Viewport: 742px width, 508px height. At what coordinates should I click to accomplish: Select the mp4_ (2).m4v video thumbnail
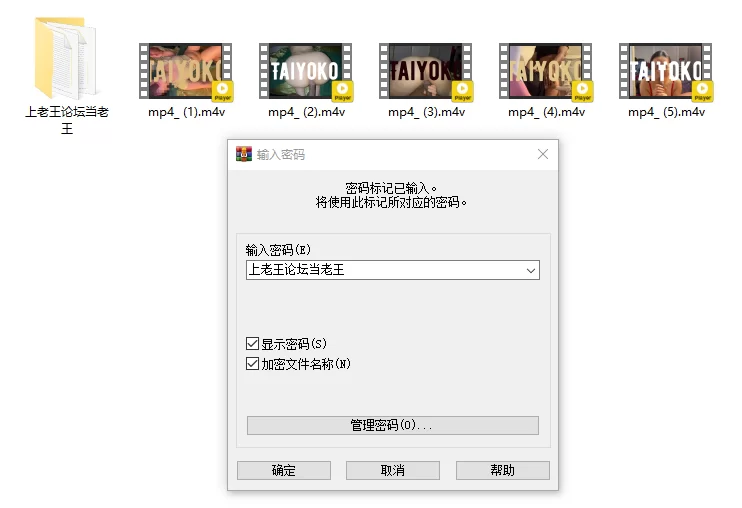306,71
